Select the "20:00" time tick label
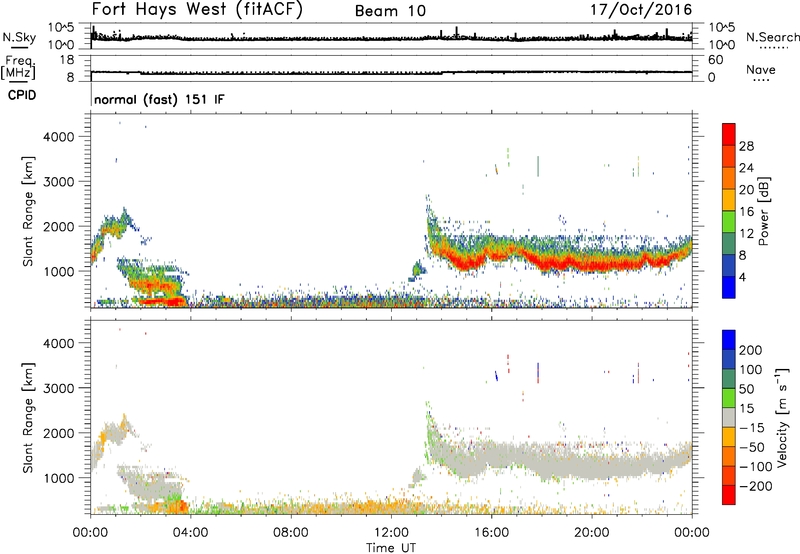Image resolution: width=800 pixels, height=554 pixels. pyautogui.click(x=591, y=533)
